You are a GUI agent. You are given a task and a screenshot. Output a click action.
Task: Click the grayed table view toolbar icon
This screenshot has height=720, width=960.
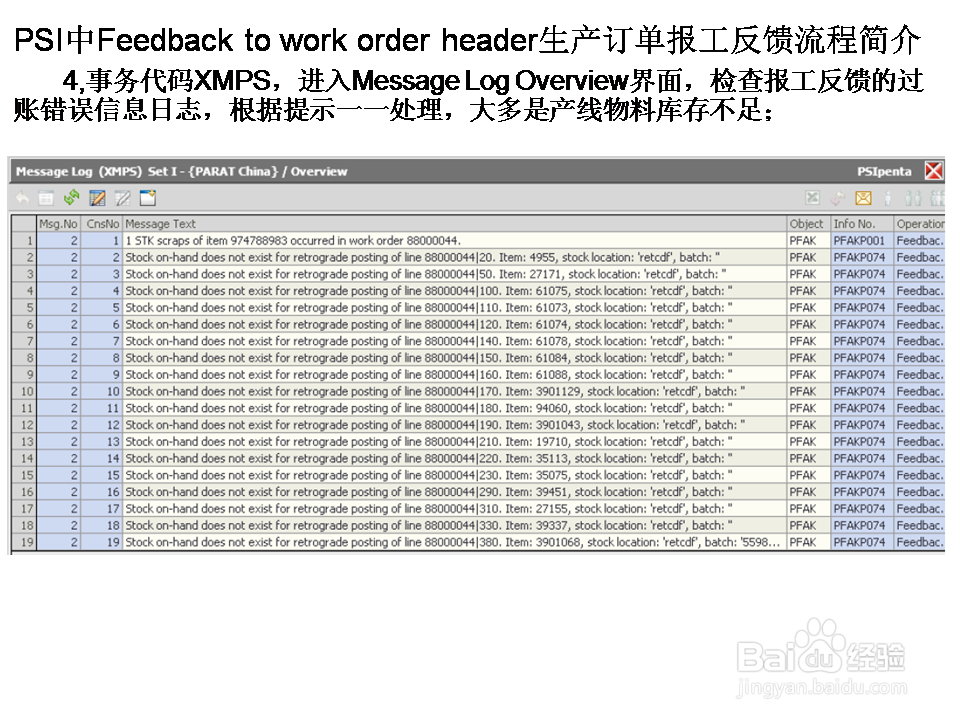pos(46,198)
